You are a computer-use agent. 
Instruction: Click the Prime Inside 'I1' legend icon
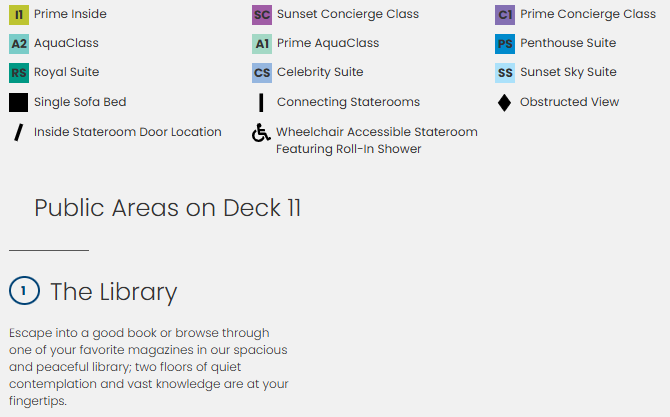click(19, 15)
